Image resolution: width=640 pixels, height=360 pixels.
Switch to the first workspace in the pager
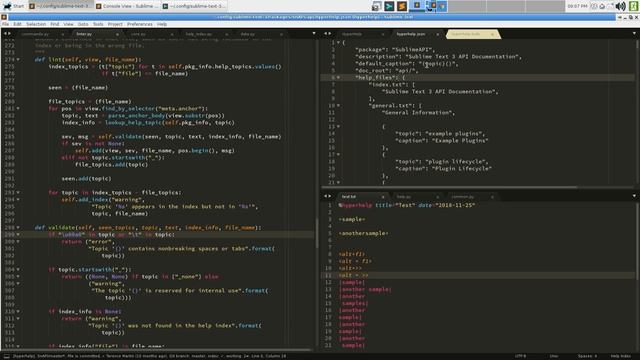[417, 6]
